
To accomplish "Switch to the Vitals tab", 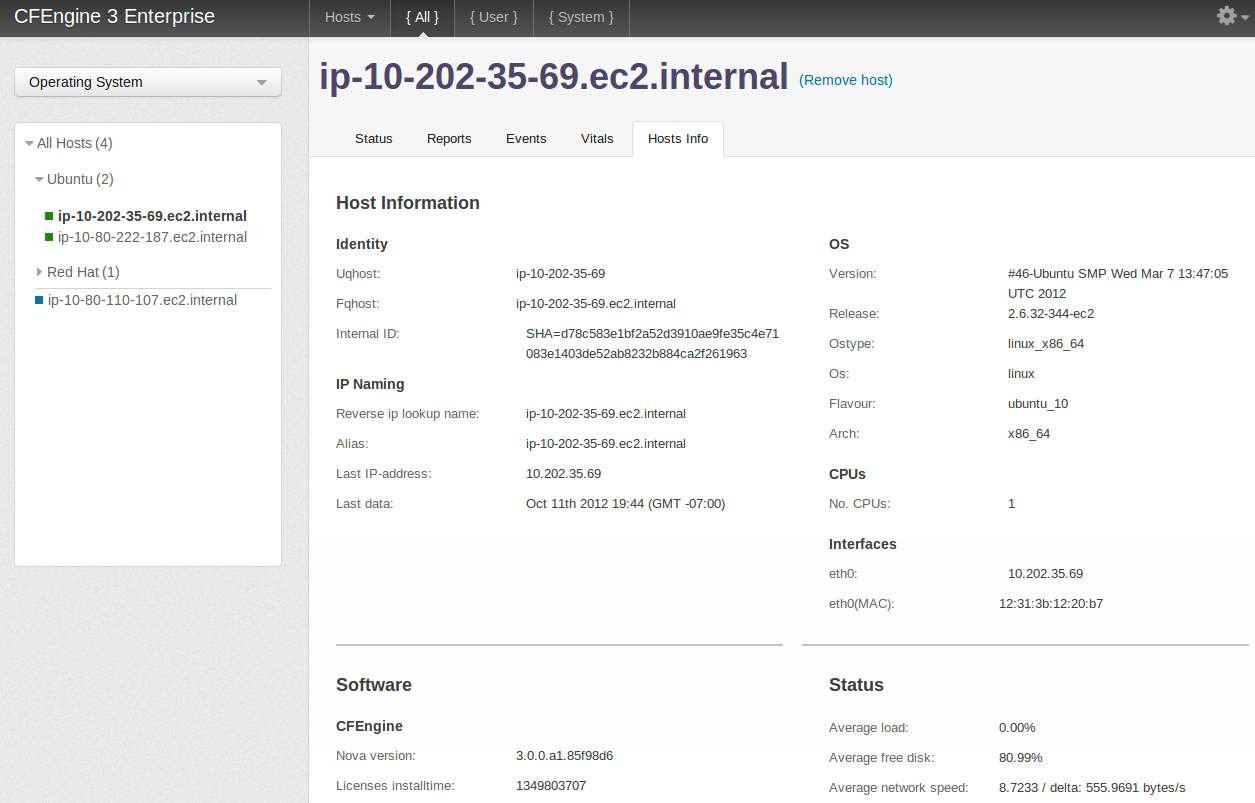I will pyautogui.click(x=597, y=139).
